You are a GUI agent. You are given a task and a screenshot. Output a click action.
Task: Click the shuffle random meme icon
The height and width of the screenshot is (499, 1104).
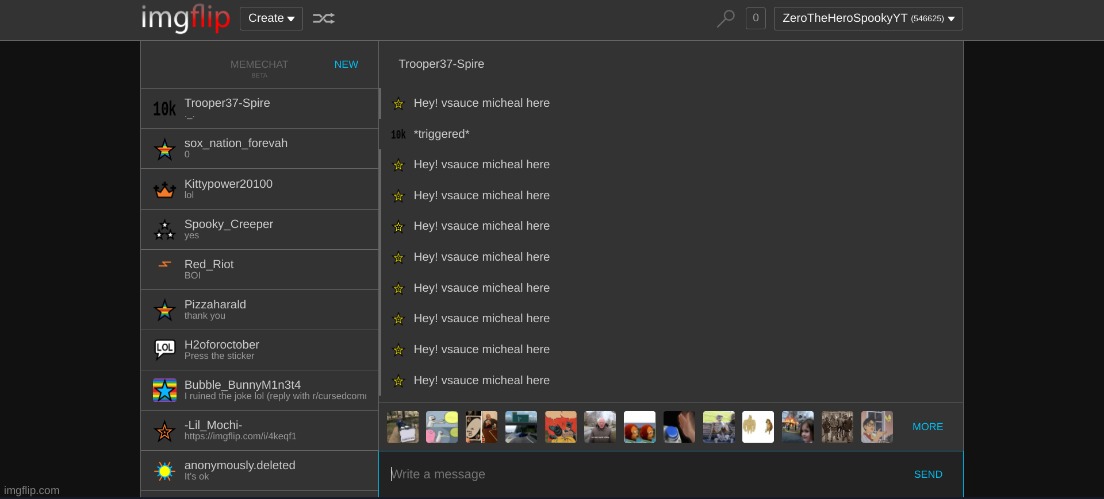[x=323, y=18]
